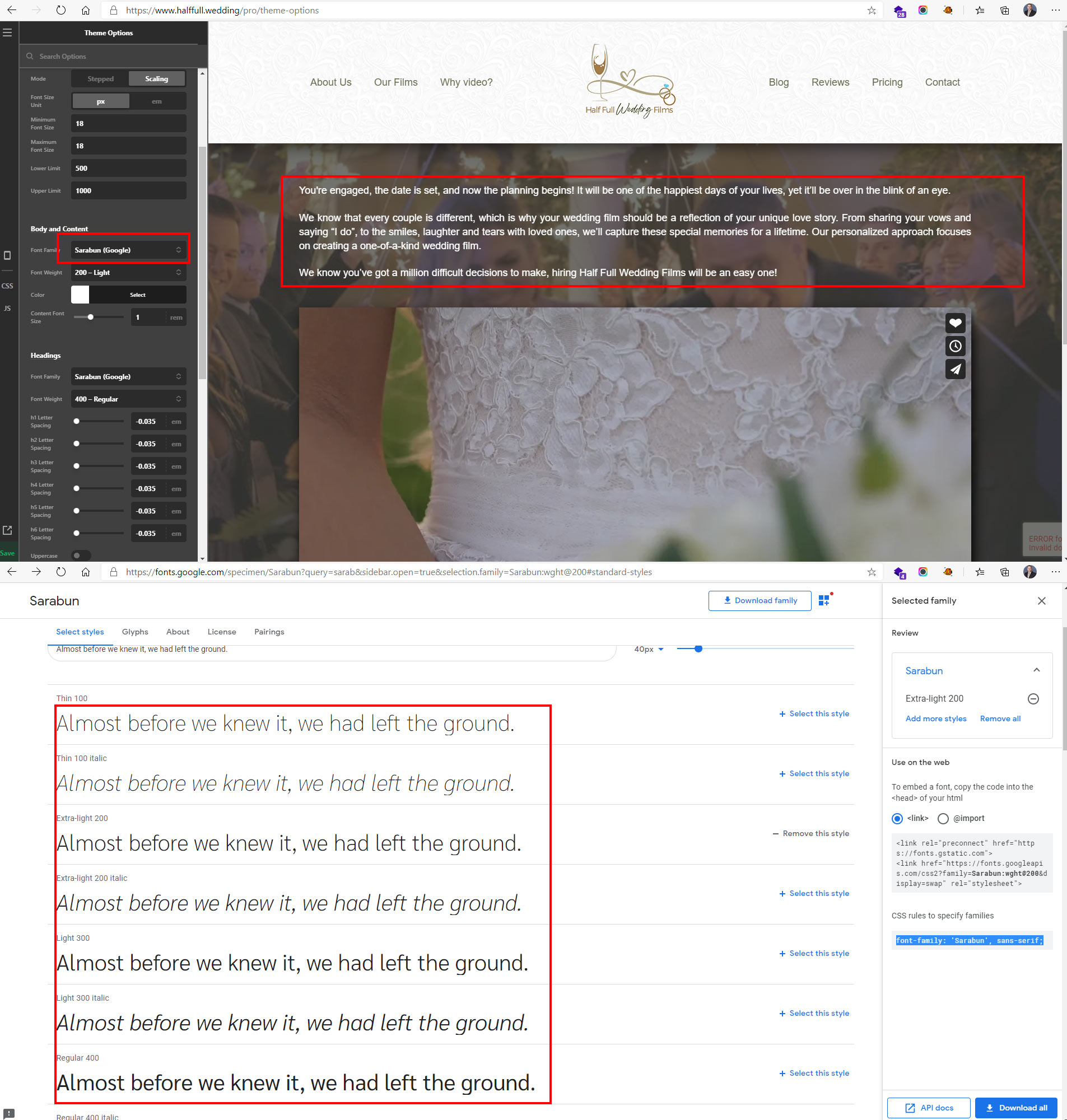Click the heart icon on the video

pyautogui.click(x=955, y=323)
